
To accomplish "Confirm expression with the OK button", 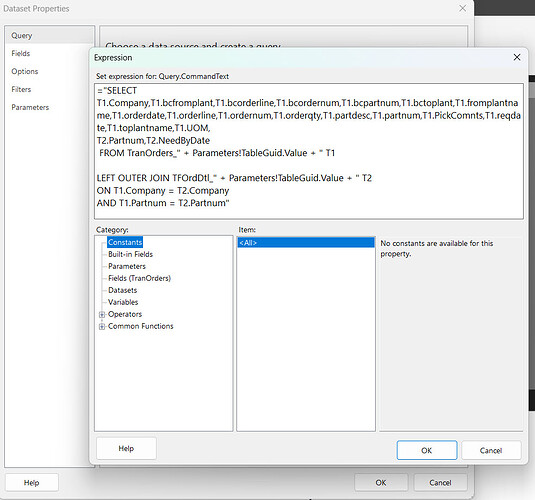I will pos(426,450).
